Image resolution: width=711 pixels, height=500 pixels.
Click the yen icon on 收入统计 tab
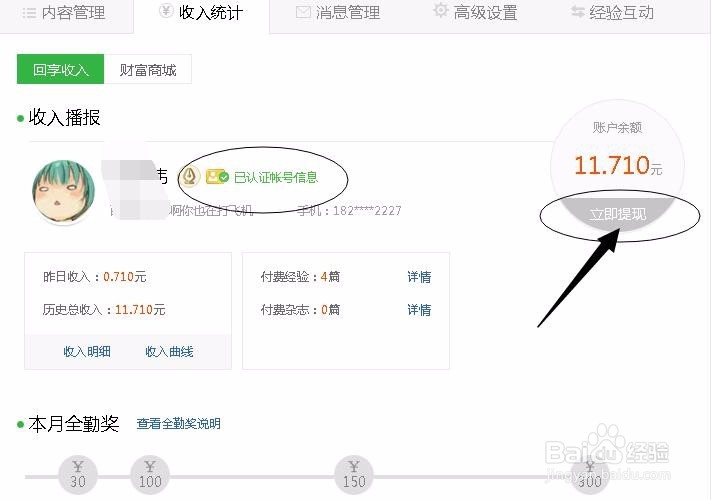pos(166,11)
